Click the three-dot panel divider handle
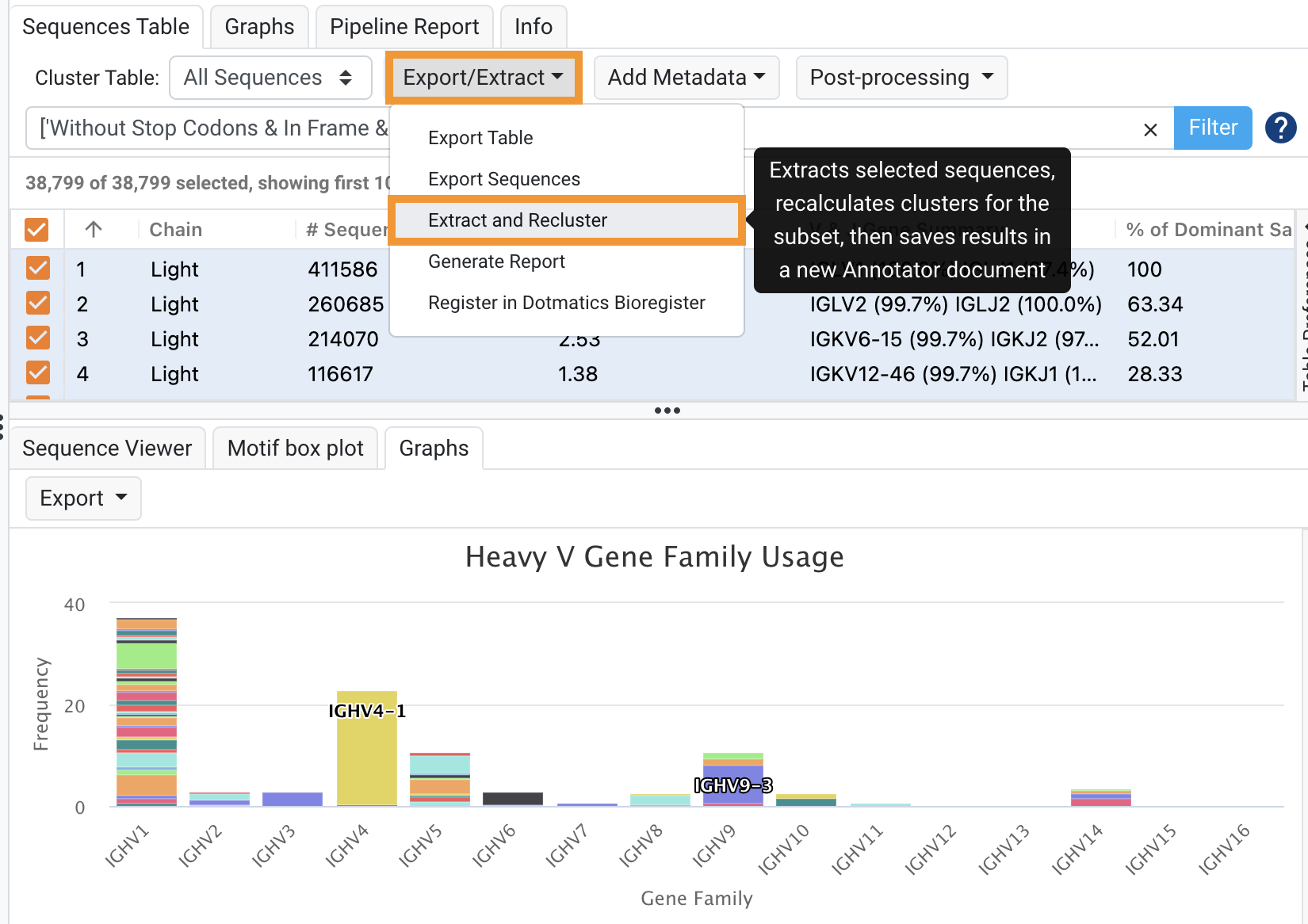The height and width of the screenshot is (924, 1308). [x=667, y=410]
